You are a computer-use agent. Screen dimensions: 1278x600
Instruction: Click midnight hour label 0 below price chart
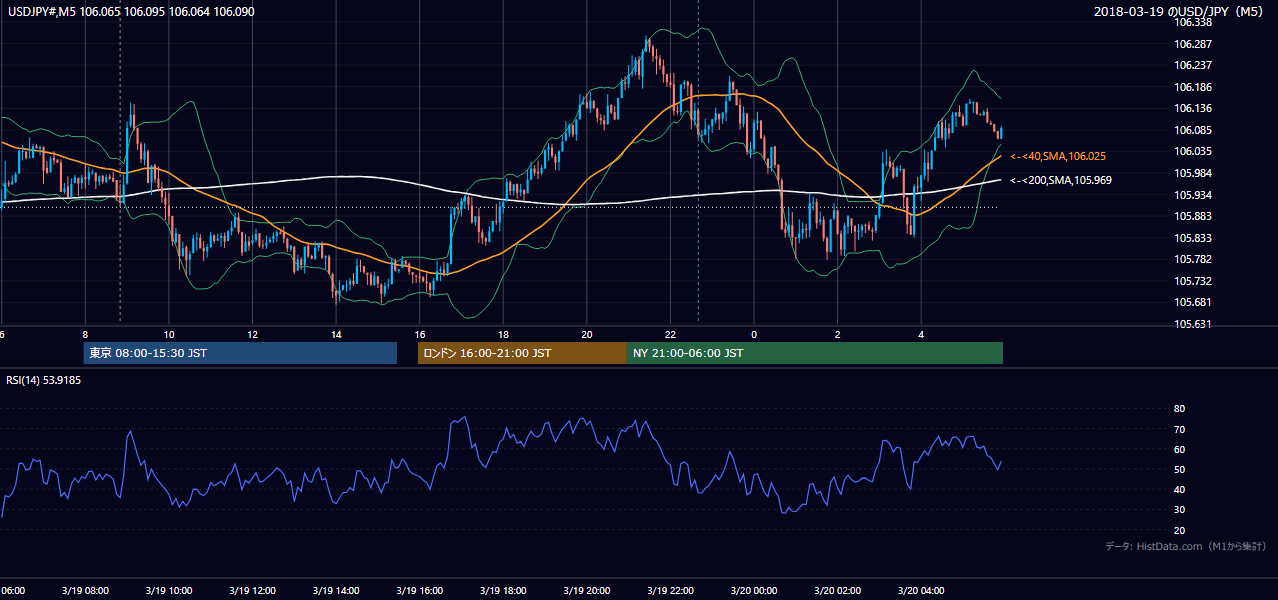[754, 334]
